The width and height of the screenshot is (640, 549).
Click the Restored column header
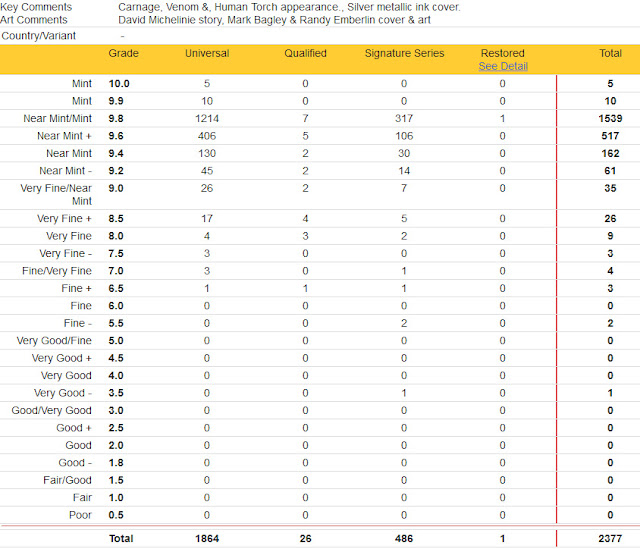(x=502, y=53)
